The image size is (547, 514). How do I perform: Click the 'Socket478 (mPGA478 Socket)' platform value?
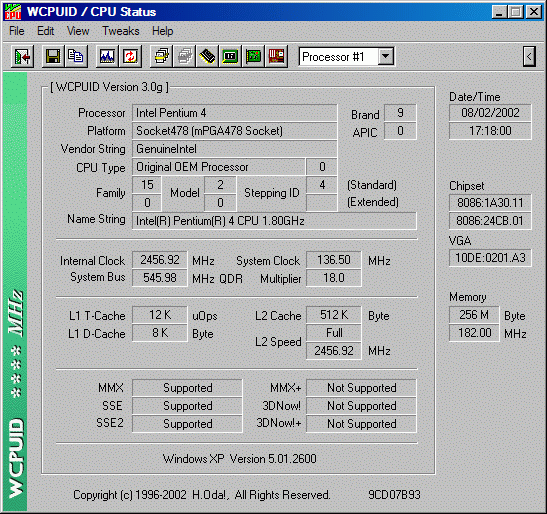tap(234, 131)
